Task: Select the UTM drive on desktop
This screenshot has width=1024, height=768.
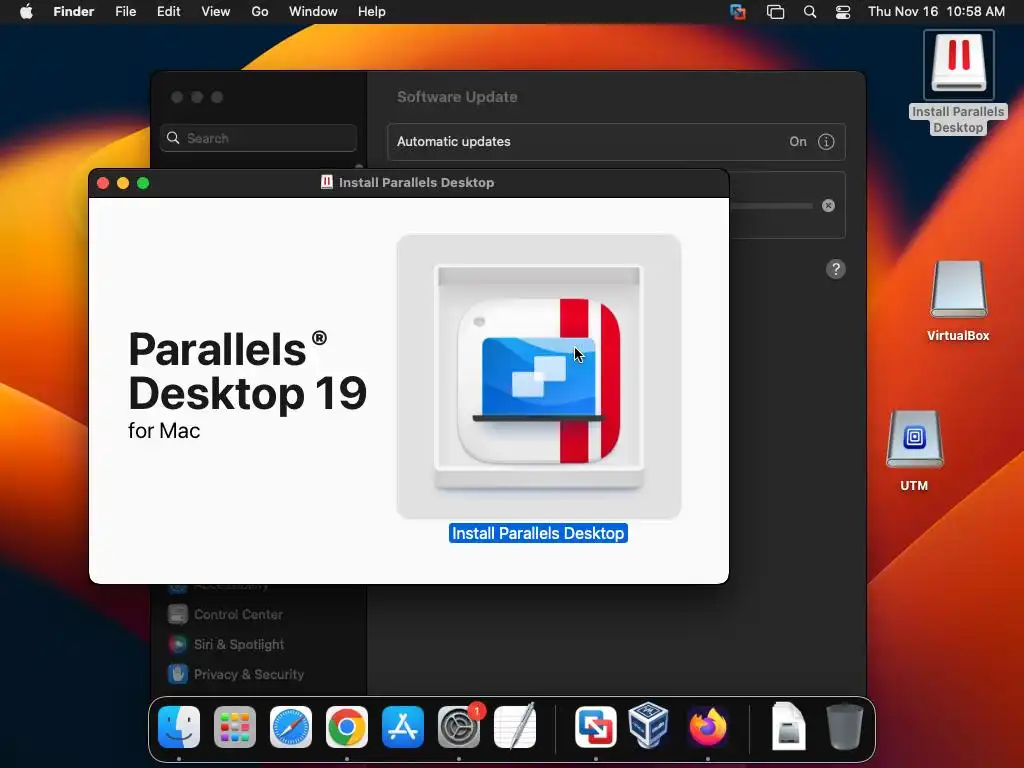Action: point(914,451)
